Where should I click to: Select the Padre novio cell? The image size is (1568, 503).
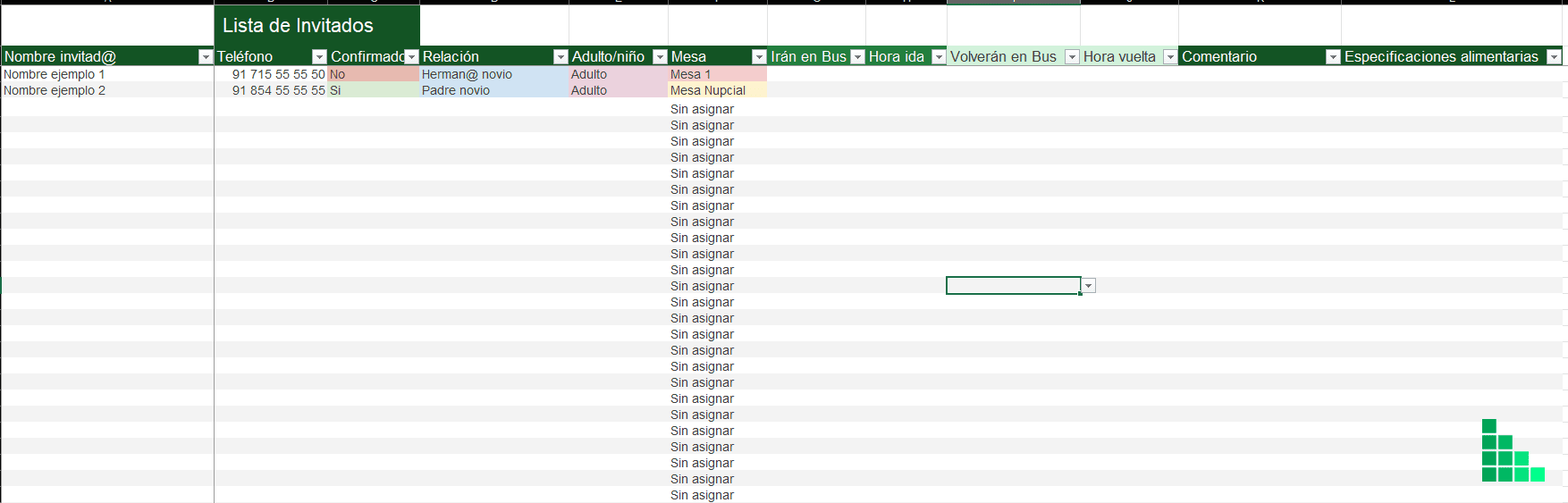tap(494, 90)
